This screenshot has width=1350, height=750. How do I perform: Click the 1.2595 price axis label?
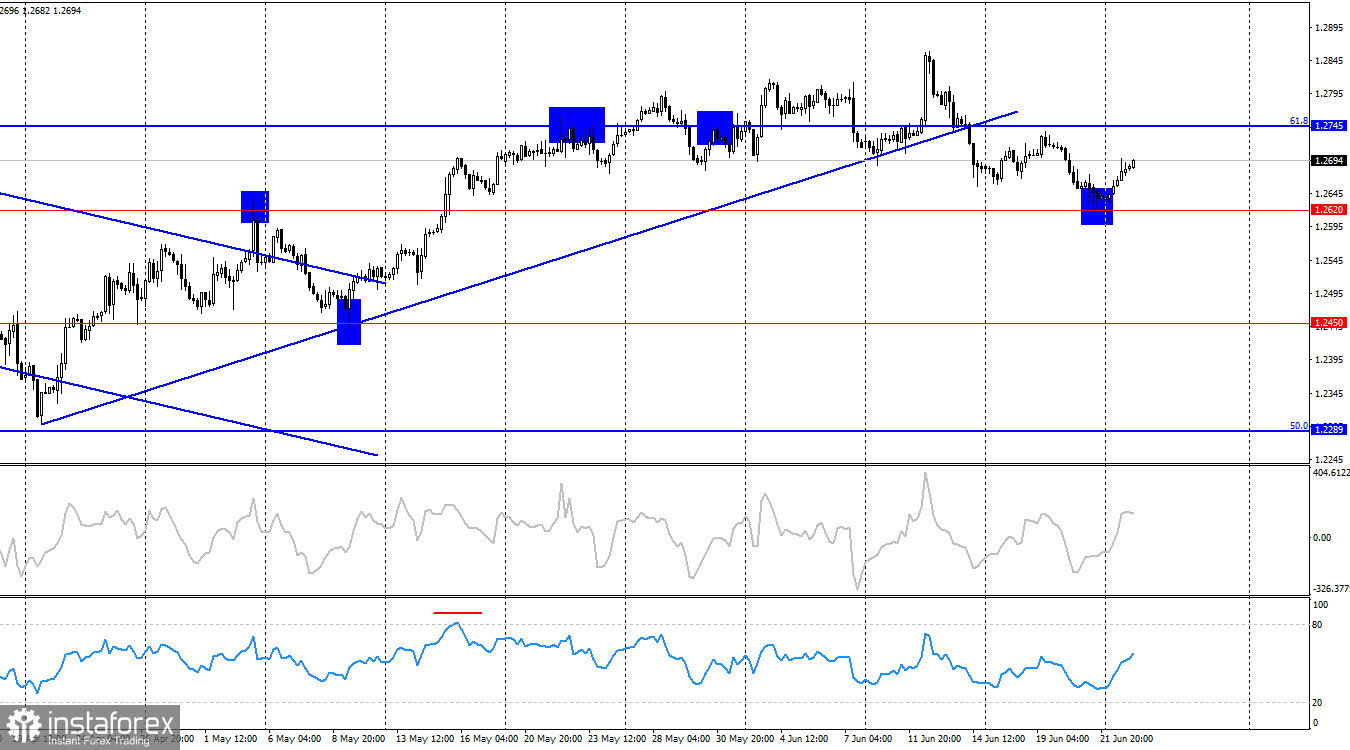(x=1331, y=227)
